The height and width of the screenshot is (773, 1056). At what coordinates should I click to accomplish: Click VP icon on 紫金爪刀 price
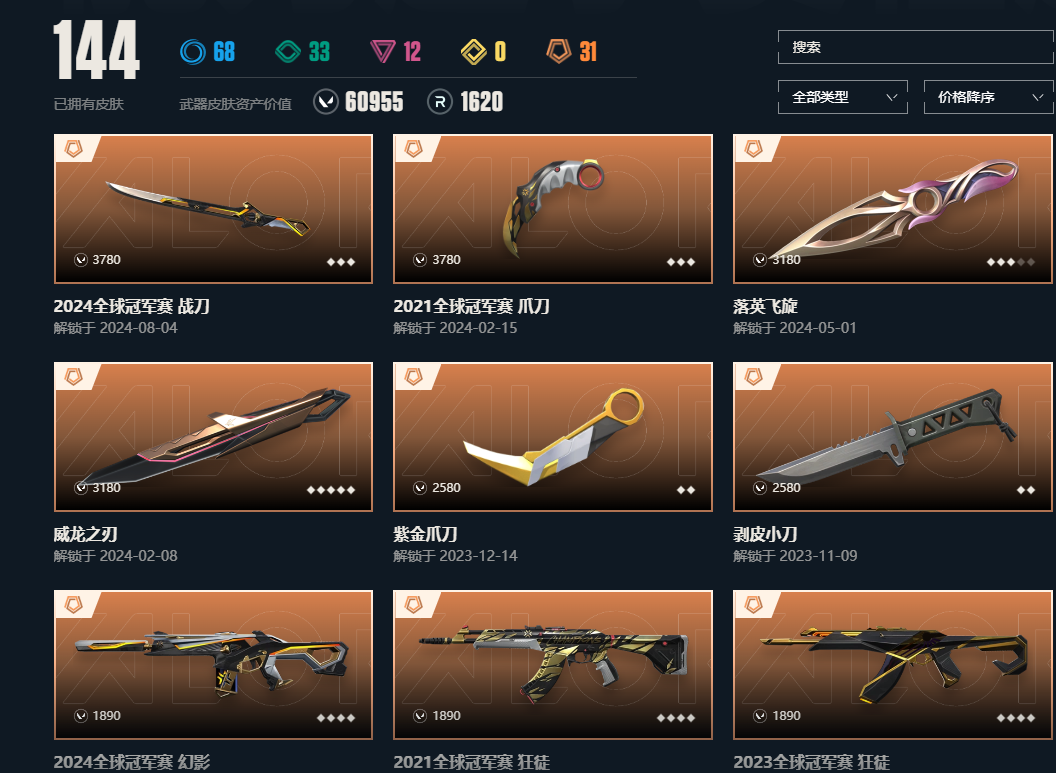pos(420,488)
